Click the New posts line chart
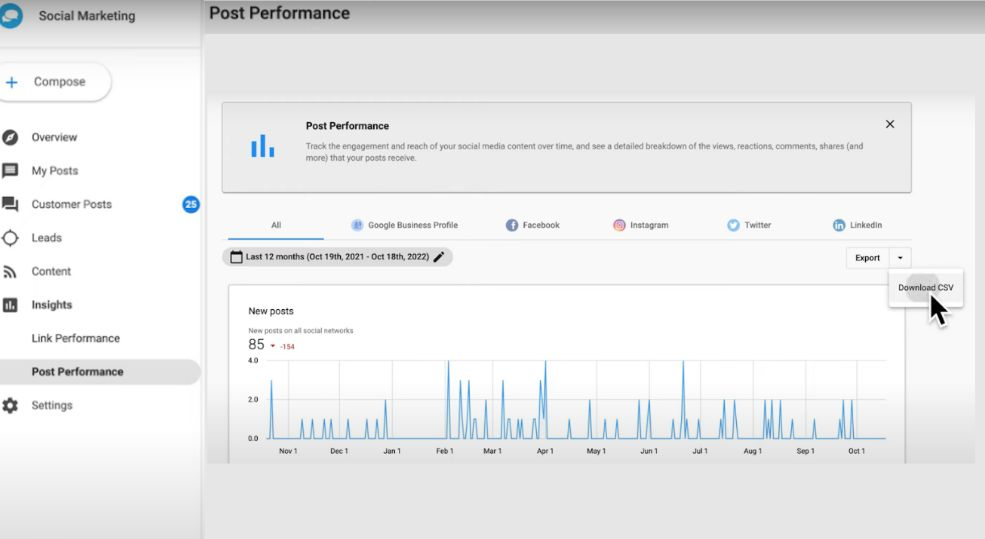The width and height of the screenshot is (985, 539). point(577,400)
